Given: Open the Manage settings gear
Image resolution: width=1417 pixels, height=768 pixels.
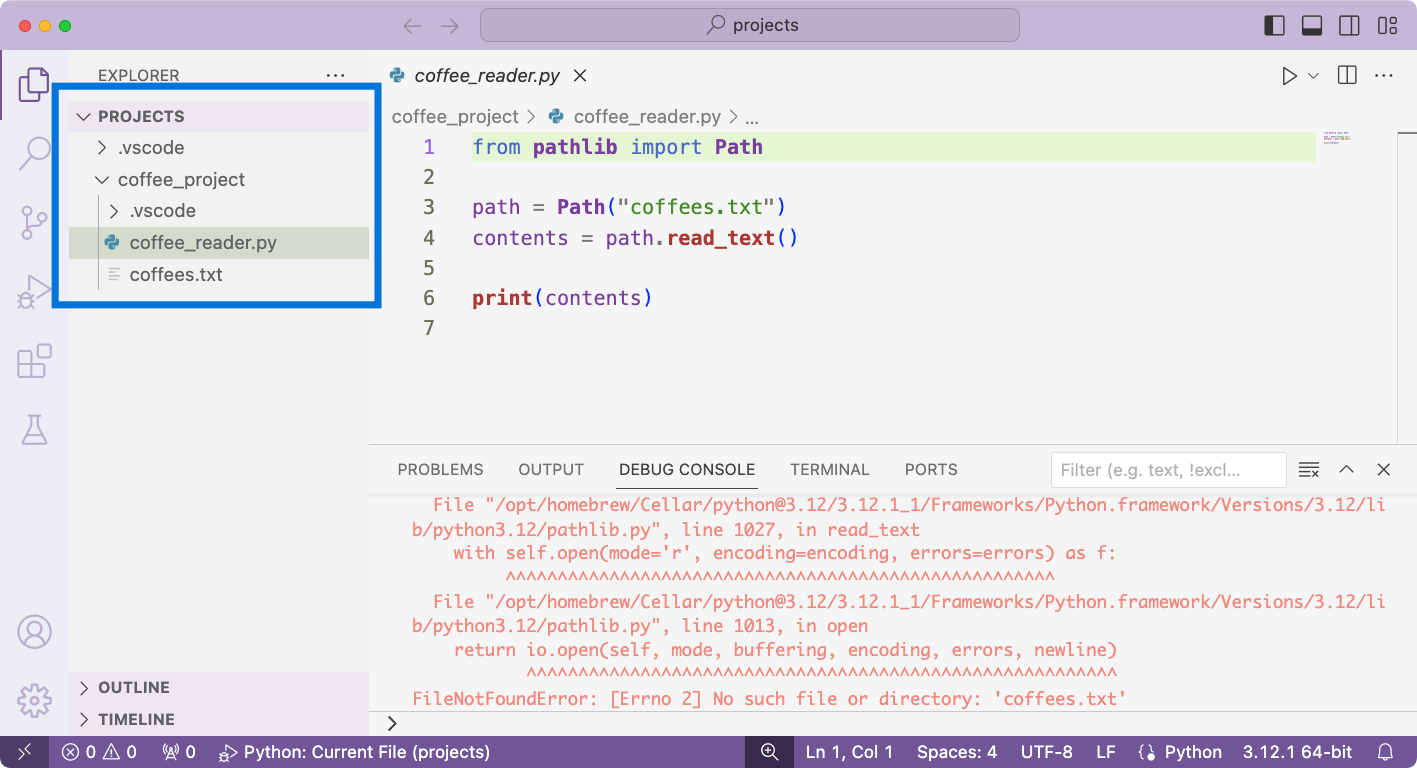Looking at the screenshot, I should coord(35,702).
